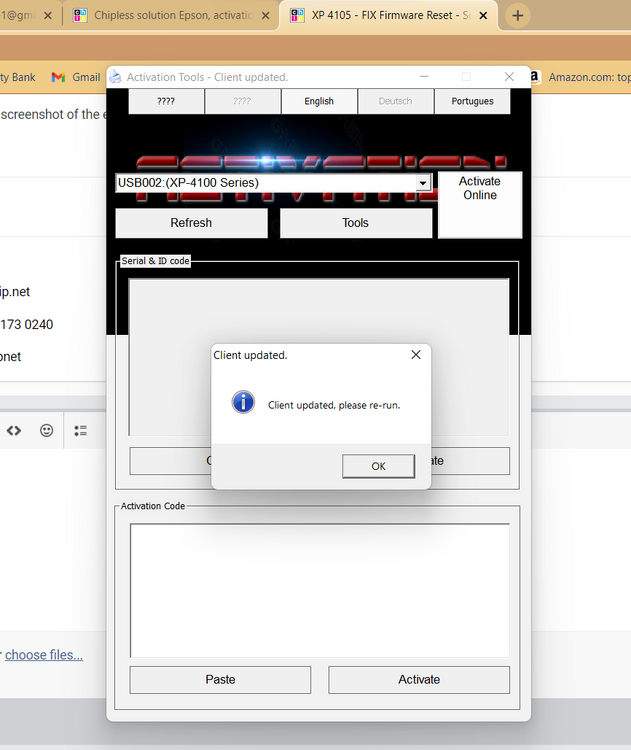Close the Client updated message dialog
This screenshot has height=750, width=631.
(416, 354)
